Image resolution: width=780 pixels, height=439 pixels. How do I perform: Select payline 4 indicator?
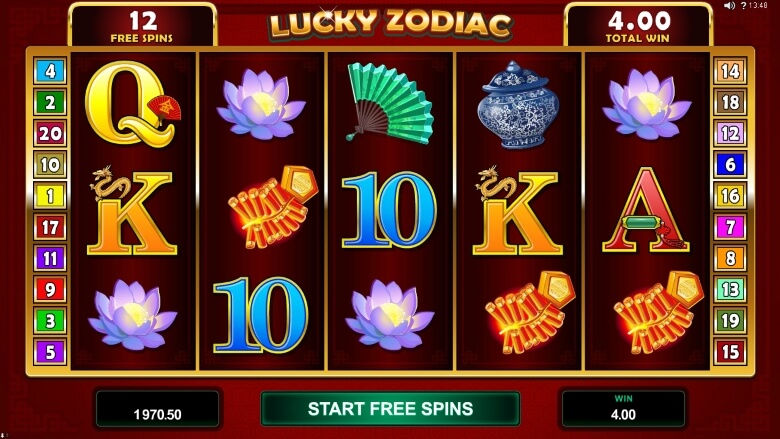50,71
